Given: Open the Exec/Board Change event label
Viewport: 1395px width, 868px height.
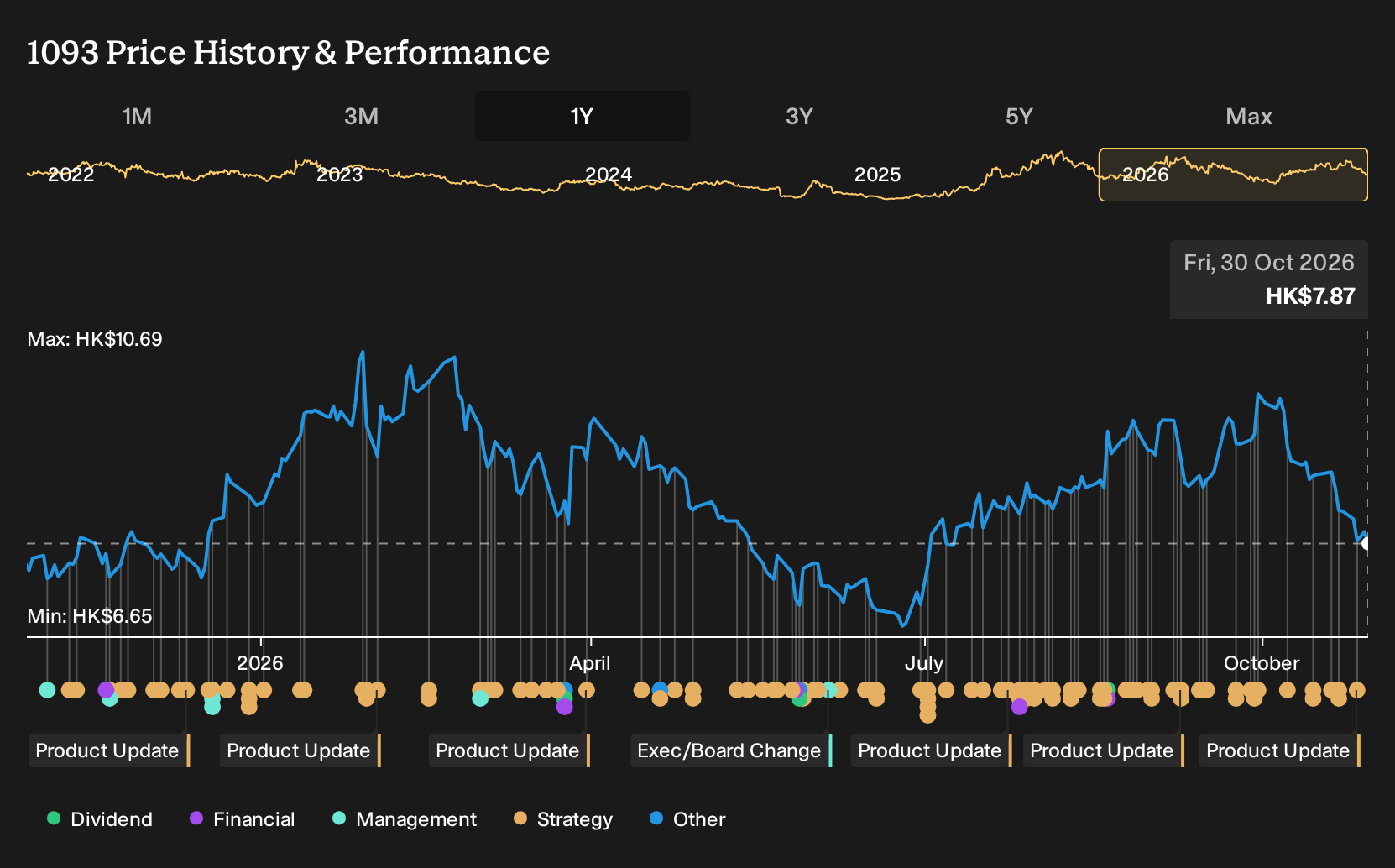Looking at the screenshot, I should click(x=731, y=750).
